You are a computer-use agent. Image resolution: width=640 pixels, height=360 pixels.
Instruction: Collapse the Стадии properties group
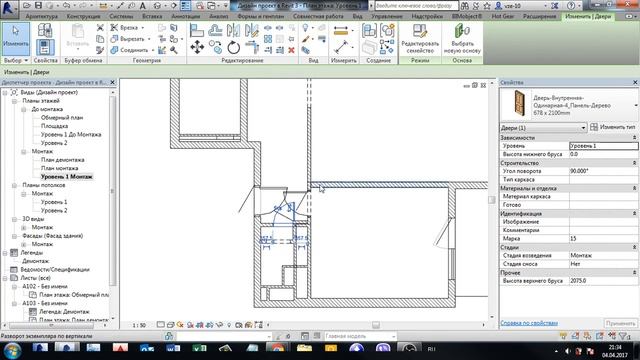coord(634,247)
